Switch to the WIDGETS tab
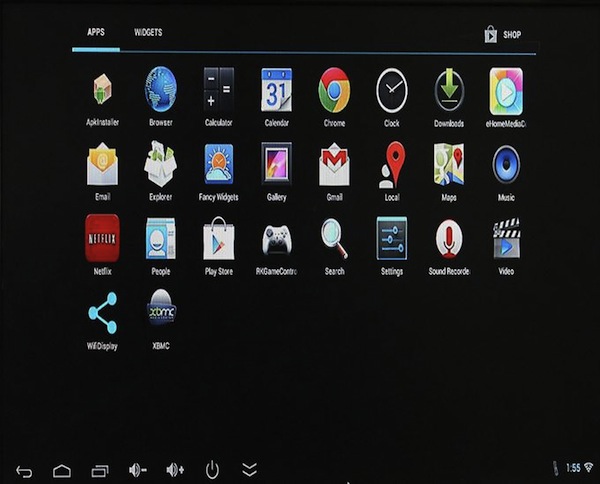Viewport: 600px width, 484px height. [x=148, y=33]
